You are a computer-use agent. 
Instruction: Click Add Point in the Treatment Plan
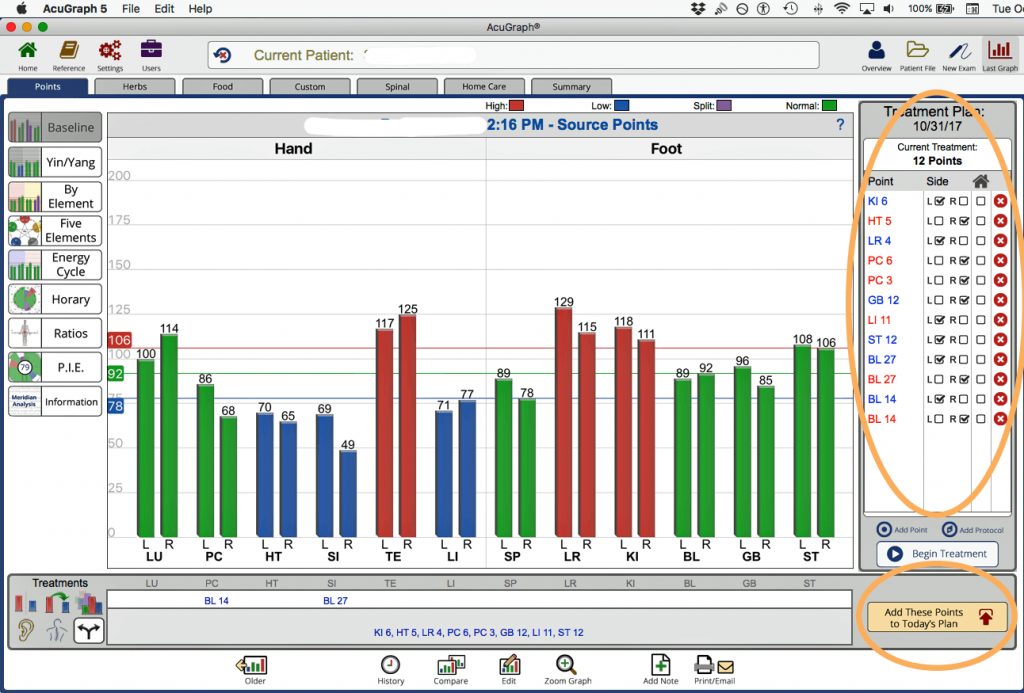click(902, 530)
